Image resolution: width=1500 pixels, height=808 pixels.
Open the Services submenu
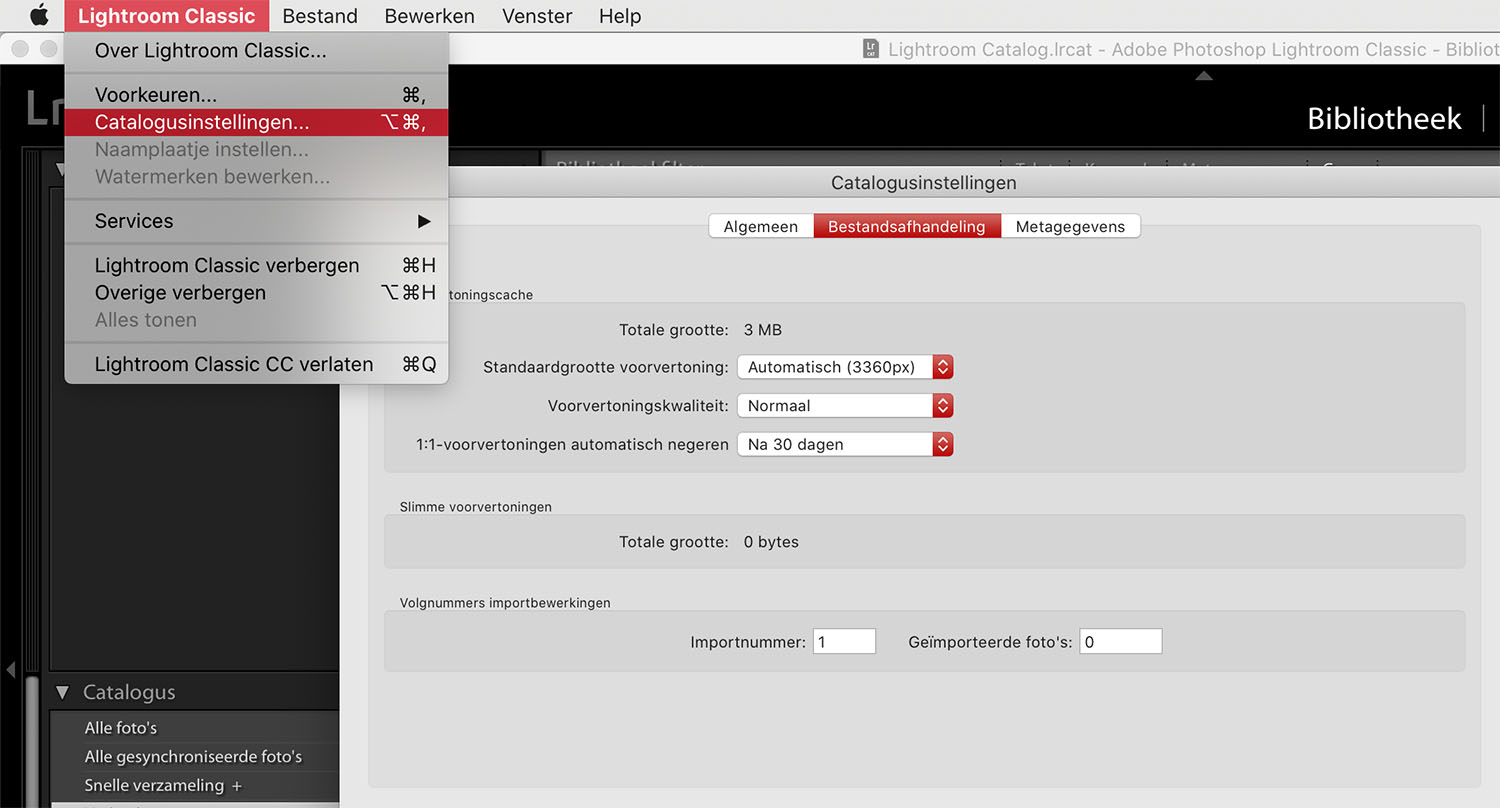tap(256, 221)
